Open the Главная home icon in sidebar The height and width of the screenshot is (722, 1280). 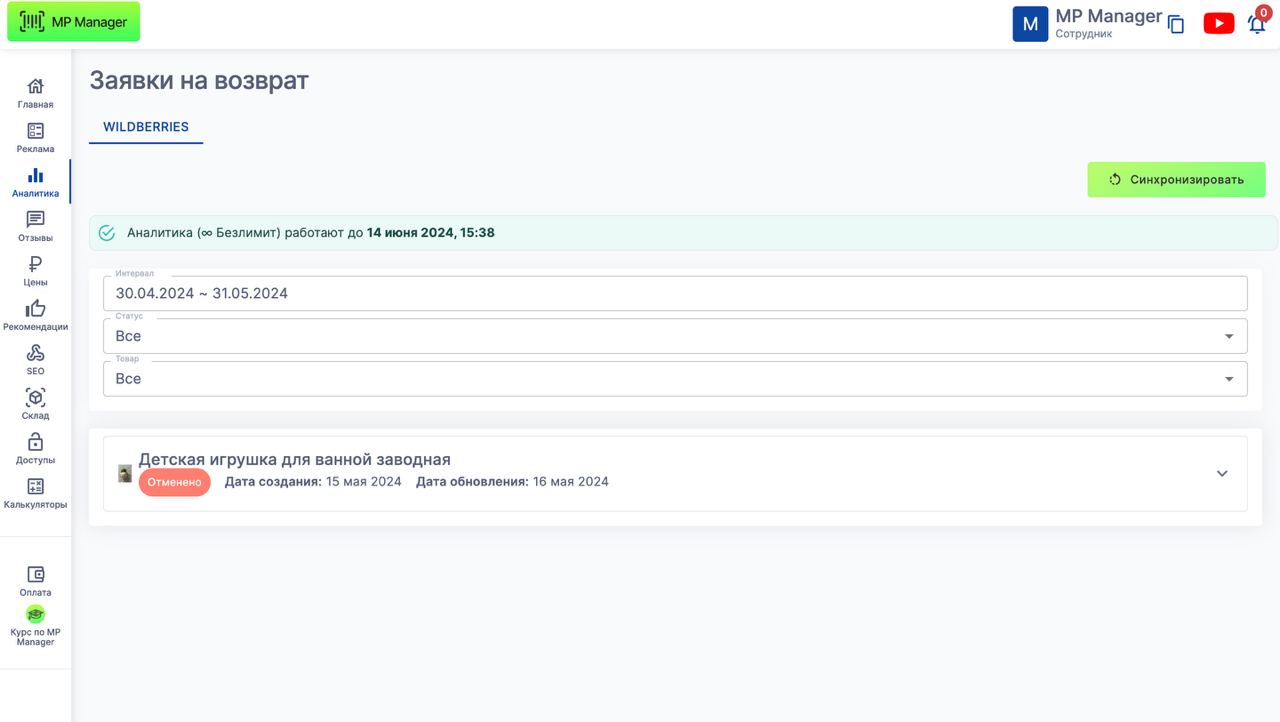[35, 87]
